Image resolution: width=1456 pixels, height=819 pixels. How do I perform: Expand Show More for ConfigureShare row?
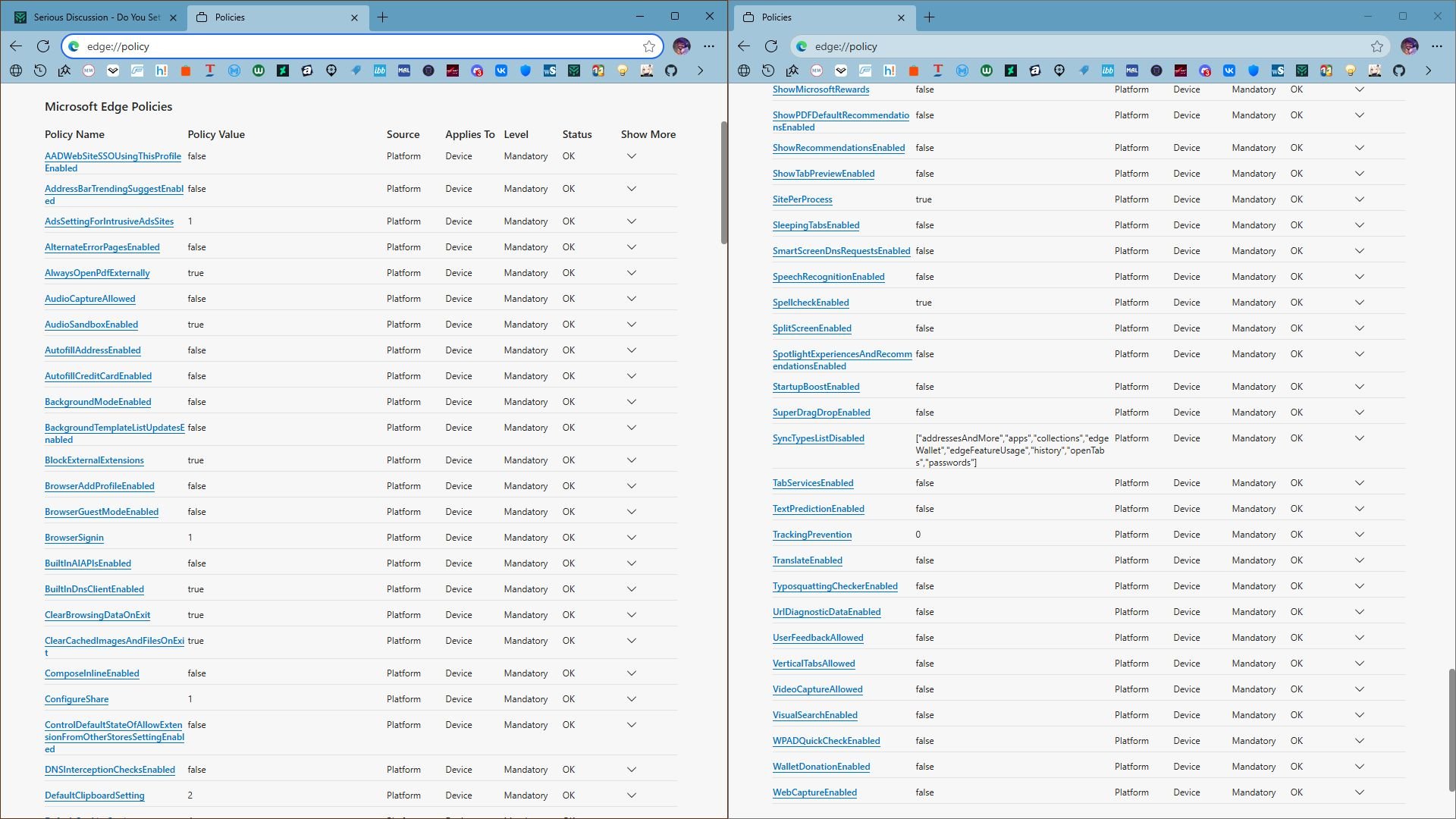[x=631, y=699]
